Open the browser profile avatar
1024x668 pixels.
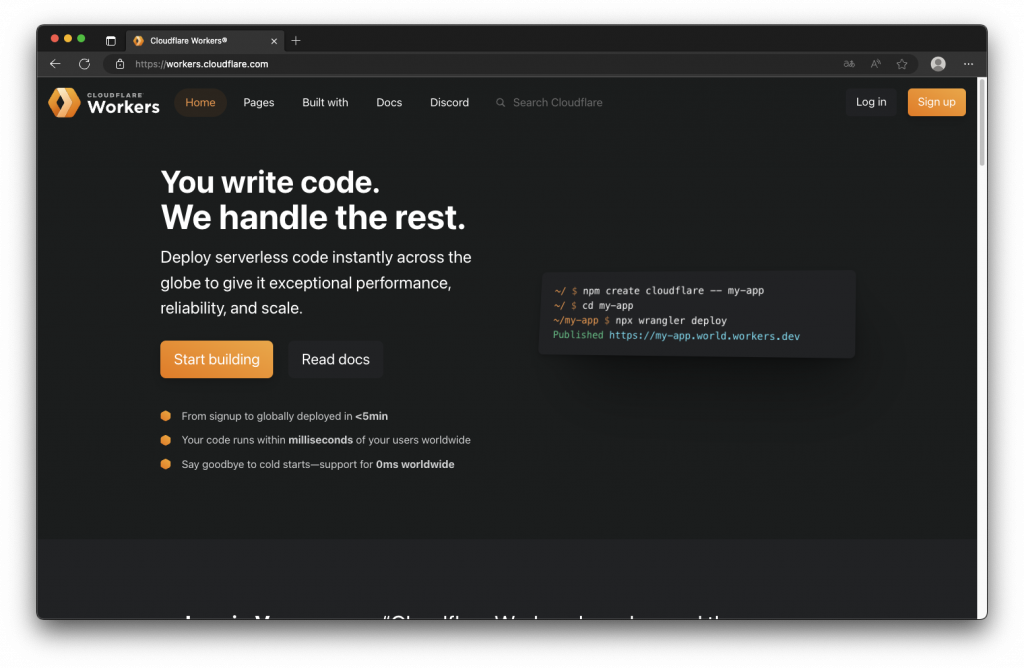938,63
